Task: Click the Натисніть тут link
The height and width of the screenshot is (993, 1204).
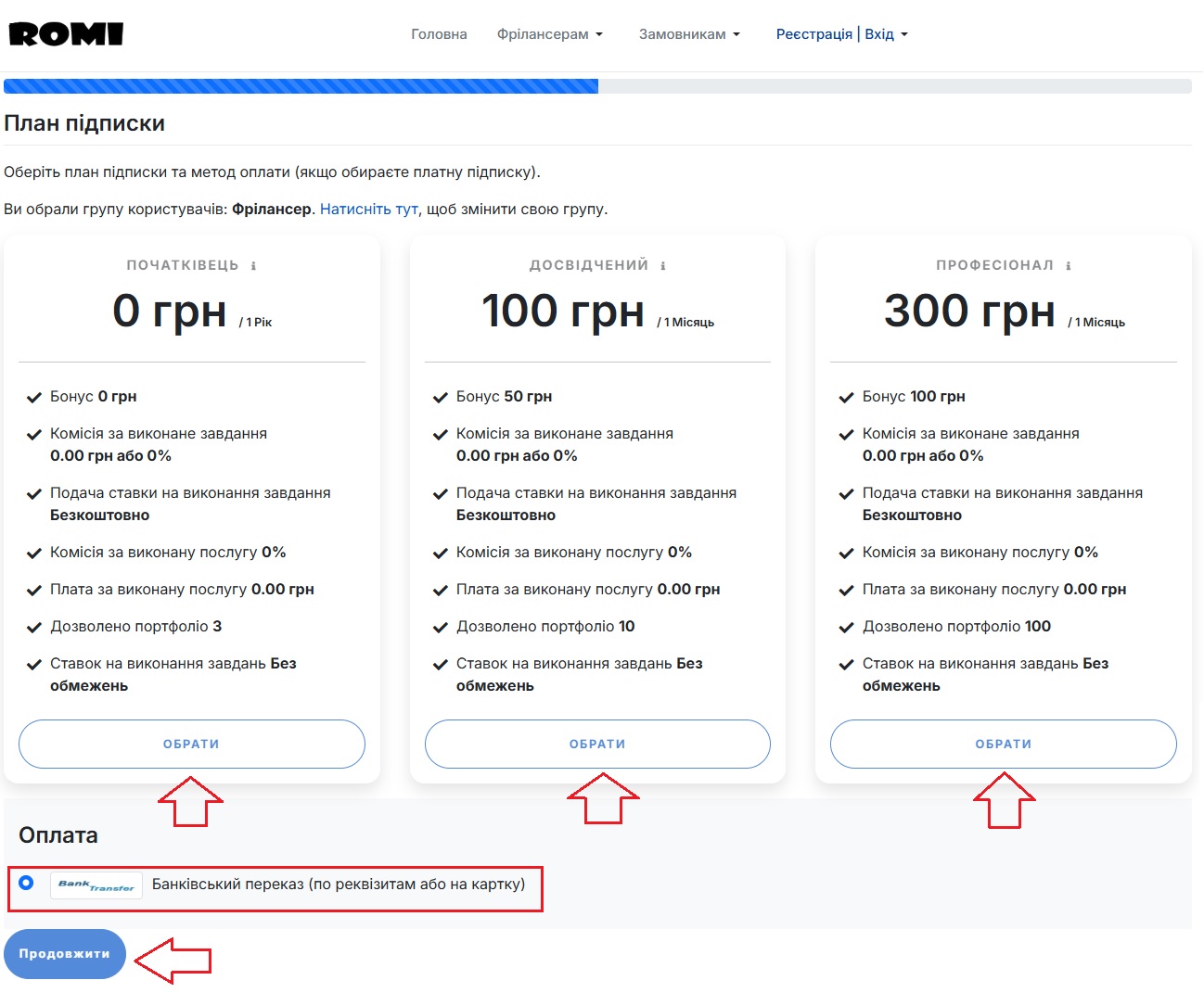Action: 368,210
